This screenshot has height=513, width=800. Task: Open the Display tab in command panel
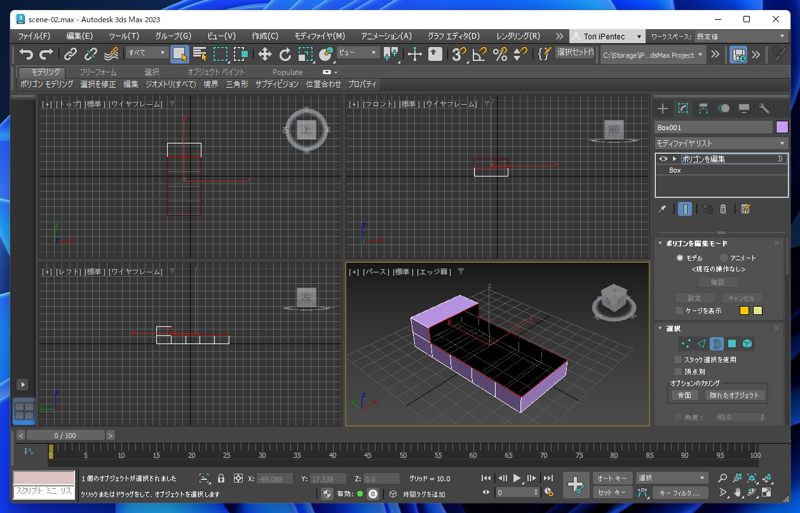click(744, 108)
